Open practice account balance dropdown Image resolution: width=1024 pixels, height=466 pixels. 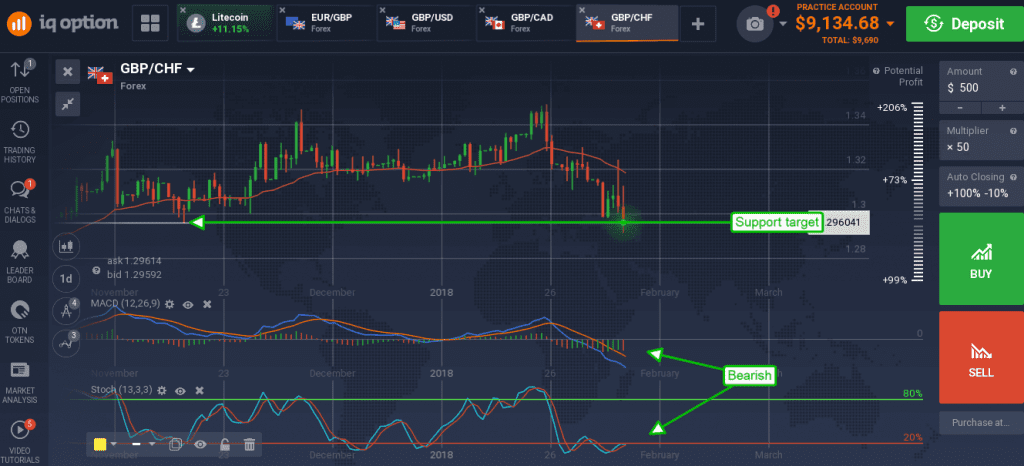tap(890, 24)
